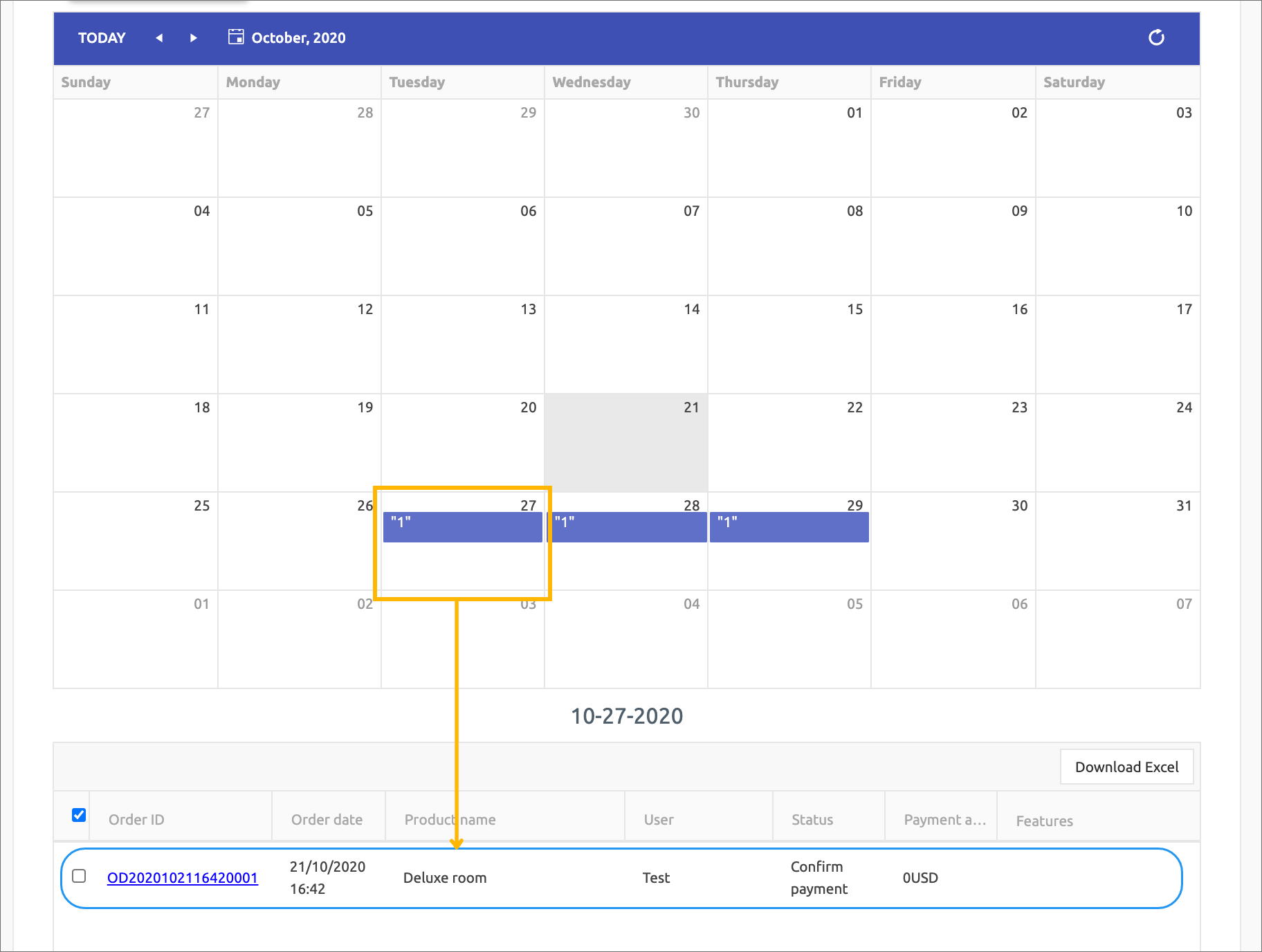Sort by the Order date column header
Image resolution: width=1262 pixels, height=952 pixels.
pos(327,820)
